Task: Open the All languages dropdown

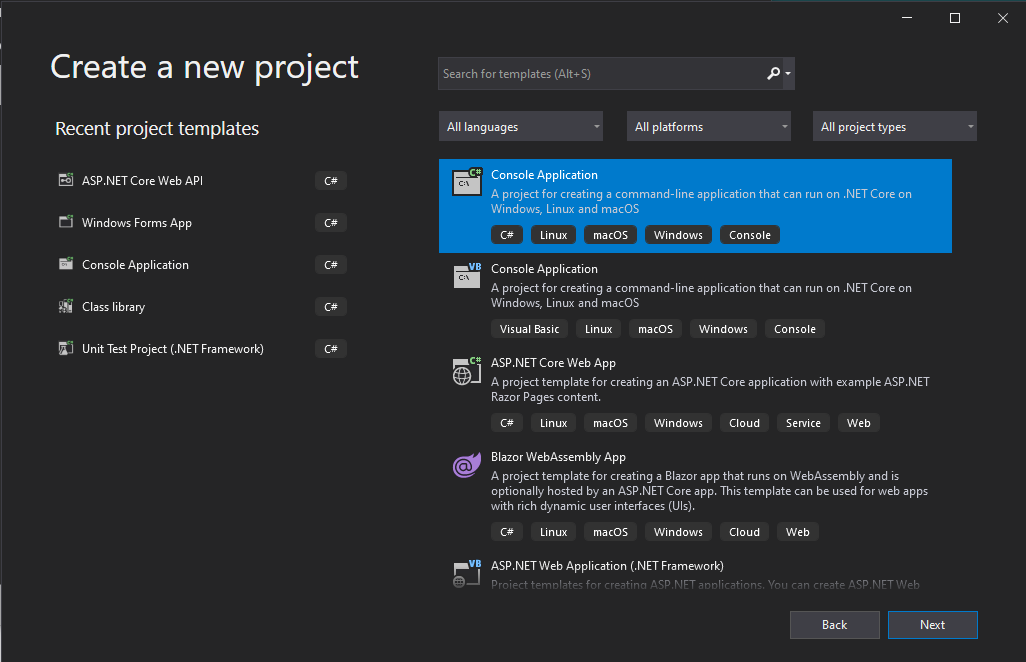Action: (x=521, y=126)
